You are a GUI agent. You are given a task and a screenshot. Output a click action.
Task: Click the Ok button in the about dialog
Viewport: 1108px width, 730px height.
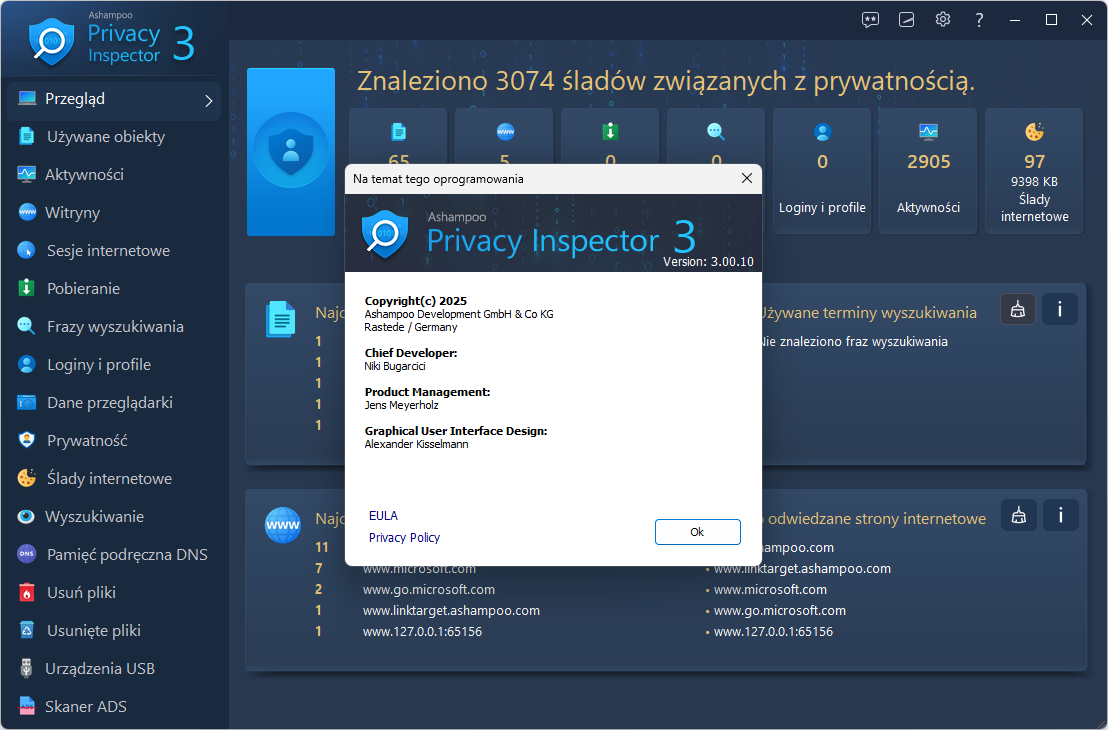click(x=697, y=532)
